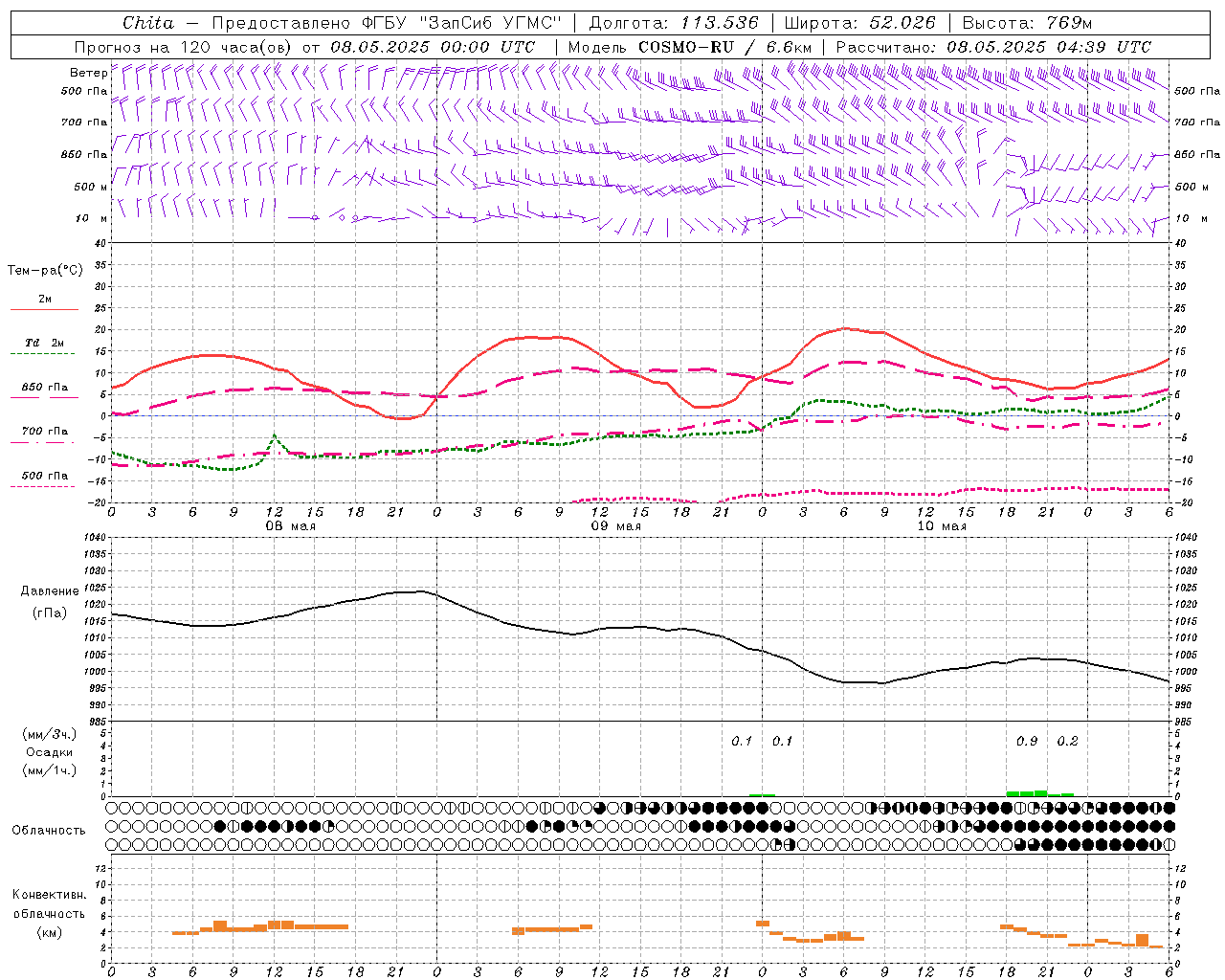Click the '(мм/1ч.)' precipitation unit label

(50, 770)
